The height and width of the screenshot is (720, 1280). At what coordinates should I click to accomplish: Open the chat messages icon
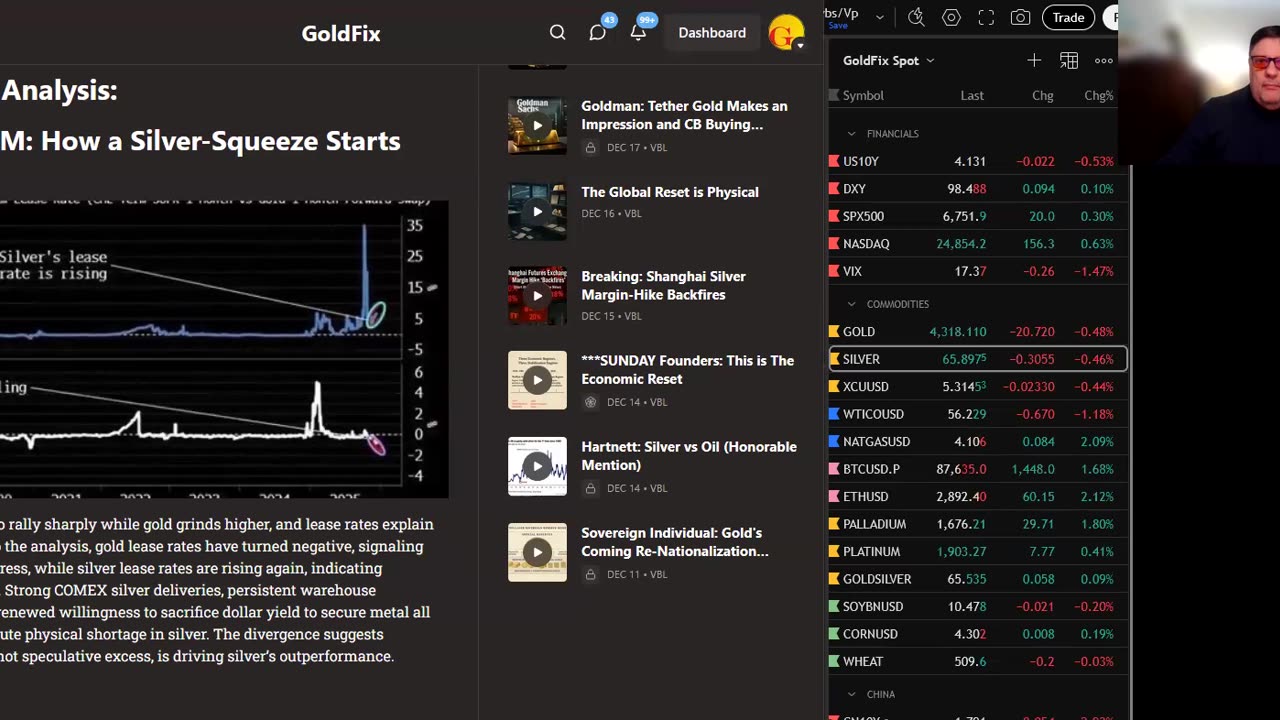[x=598, y=33]
